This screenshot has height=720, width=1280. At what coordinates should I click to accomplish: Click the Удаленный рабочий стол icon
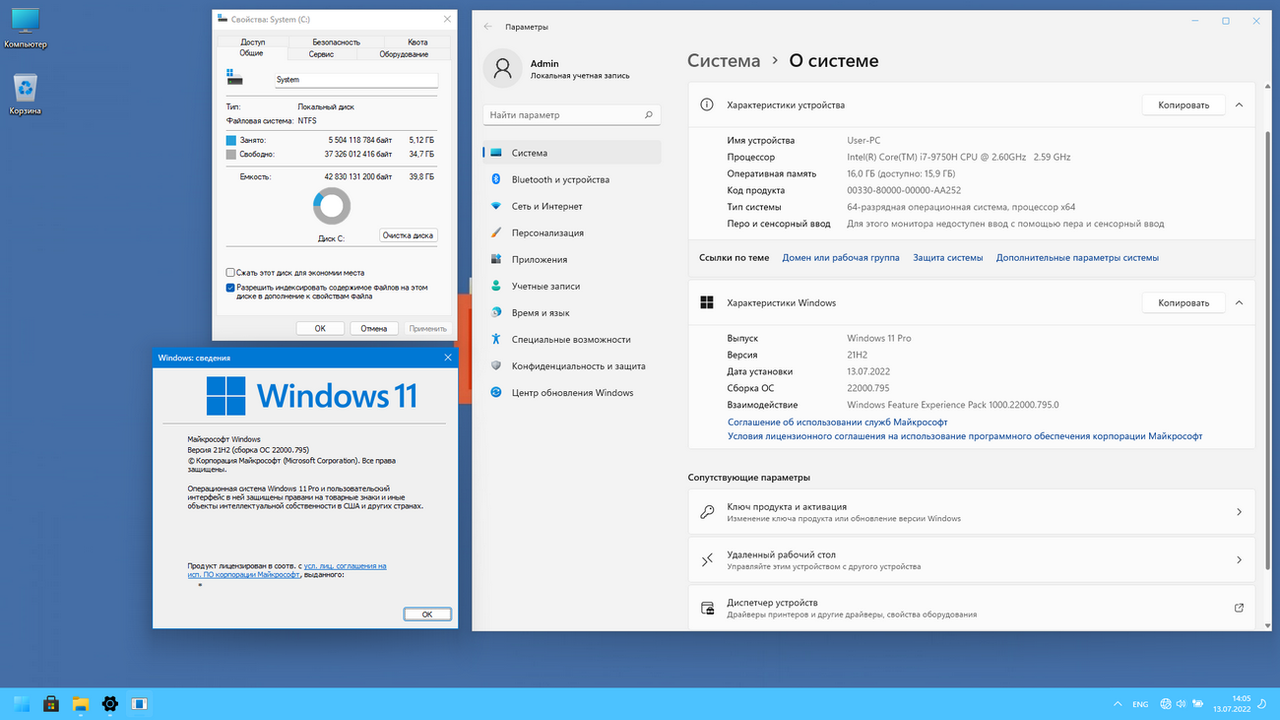tap(707, 560)
